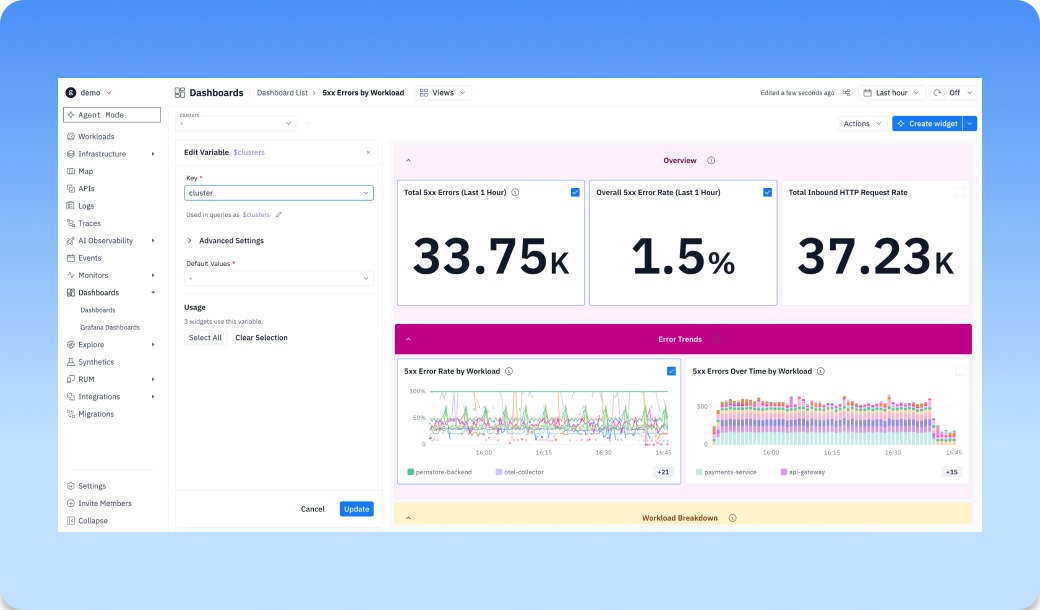Open the Key cluster dropdown

coord(279,193)
